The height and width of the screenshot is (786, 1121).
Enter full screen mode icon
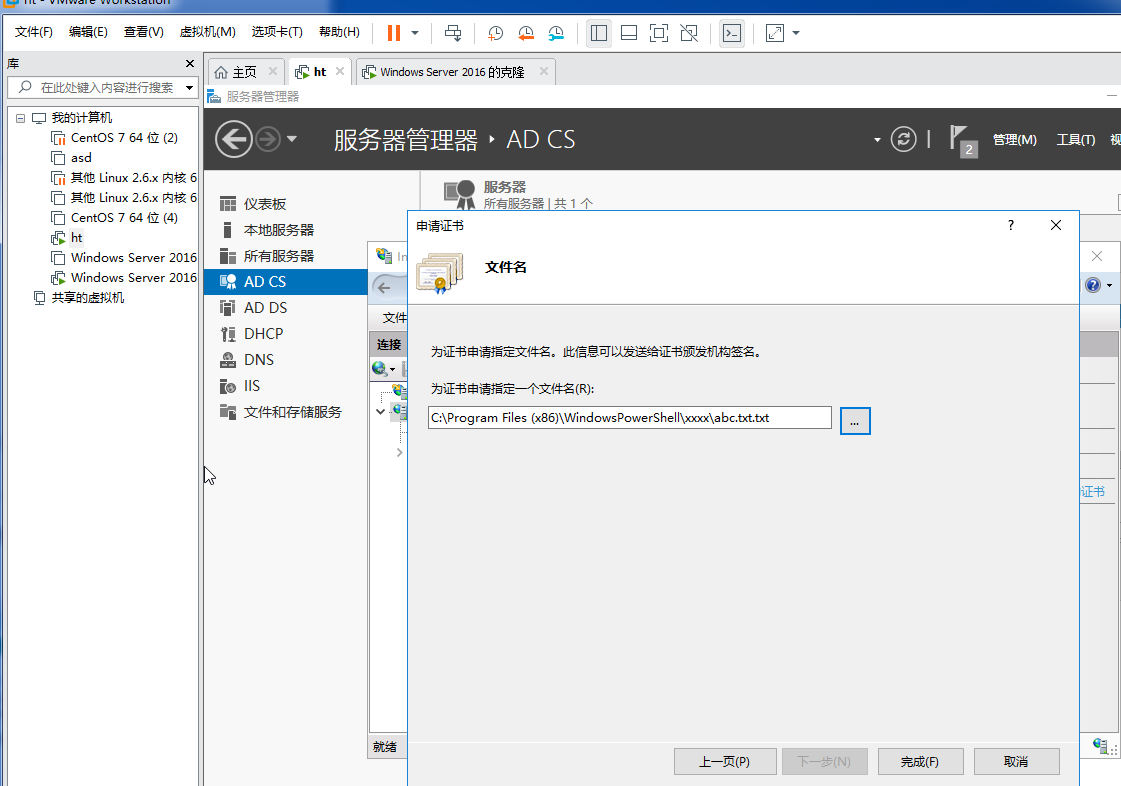[x=659, y=33]
